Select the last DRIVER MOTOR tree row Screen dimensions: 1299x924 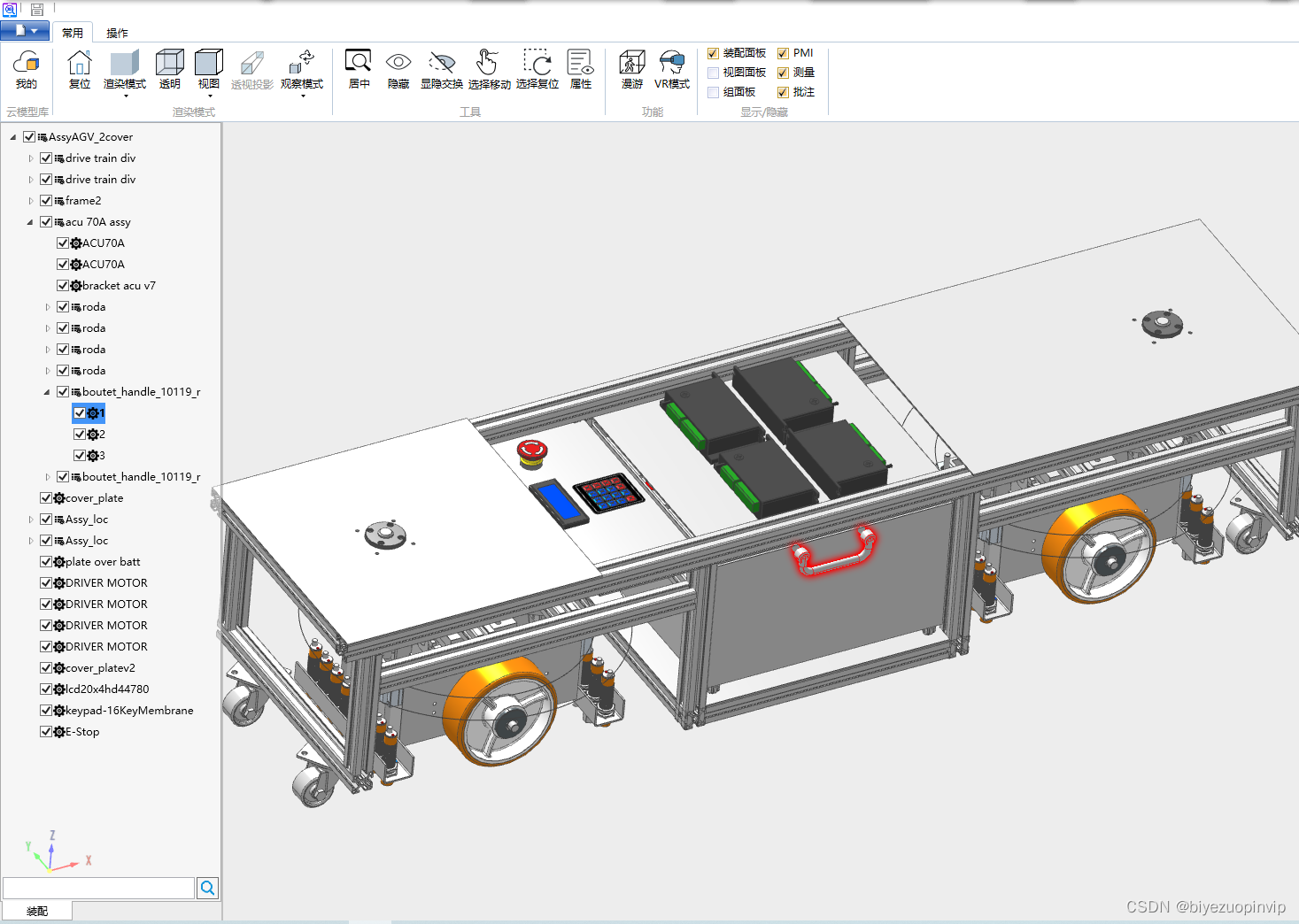pos(106,647)
